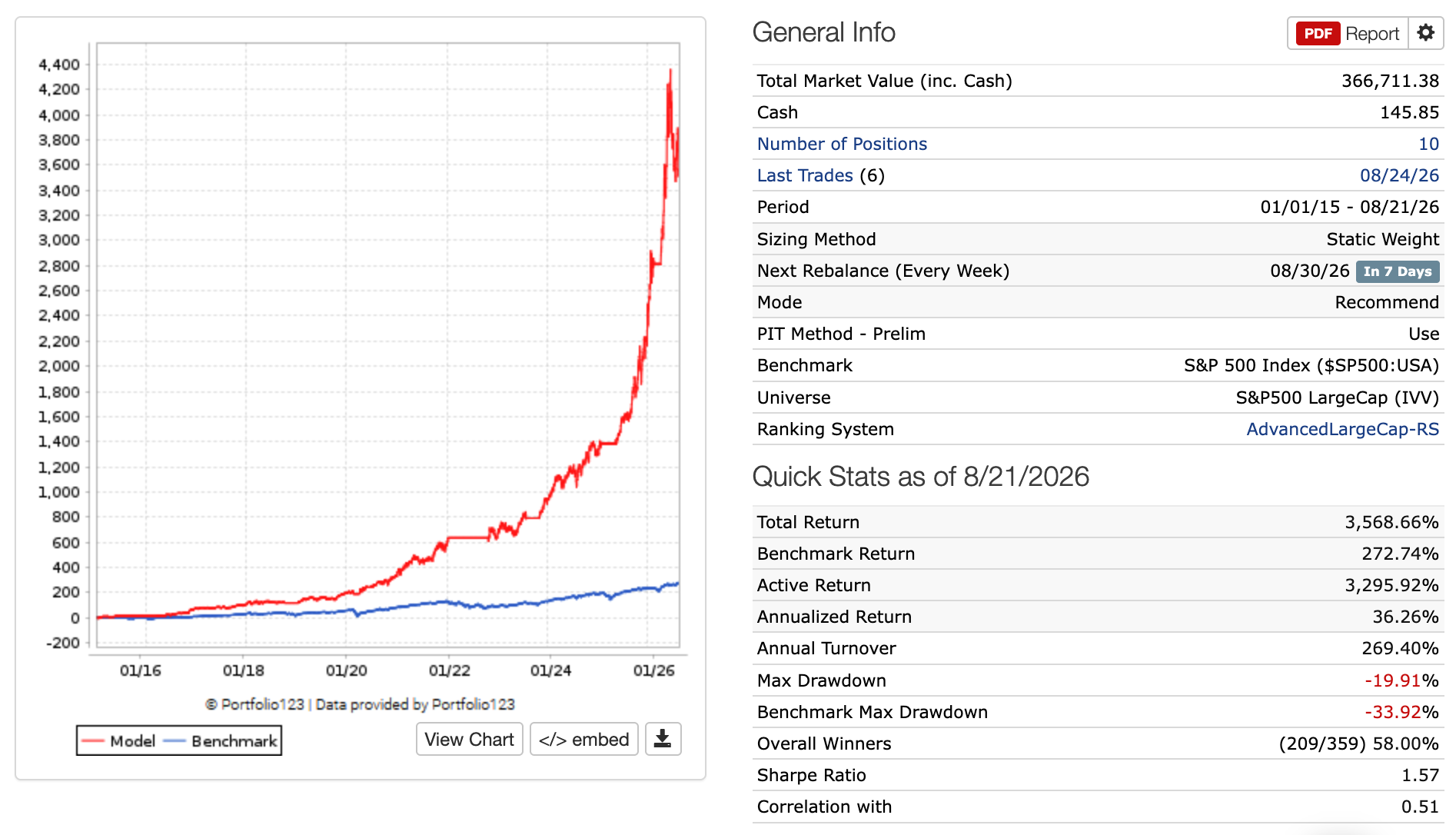This screenshot has width=1456, height=835.
Task: Open the PDF Report button
Action: pos(1348,34)
